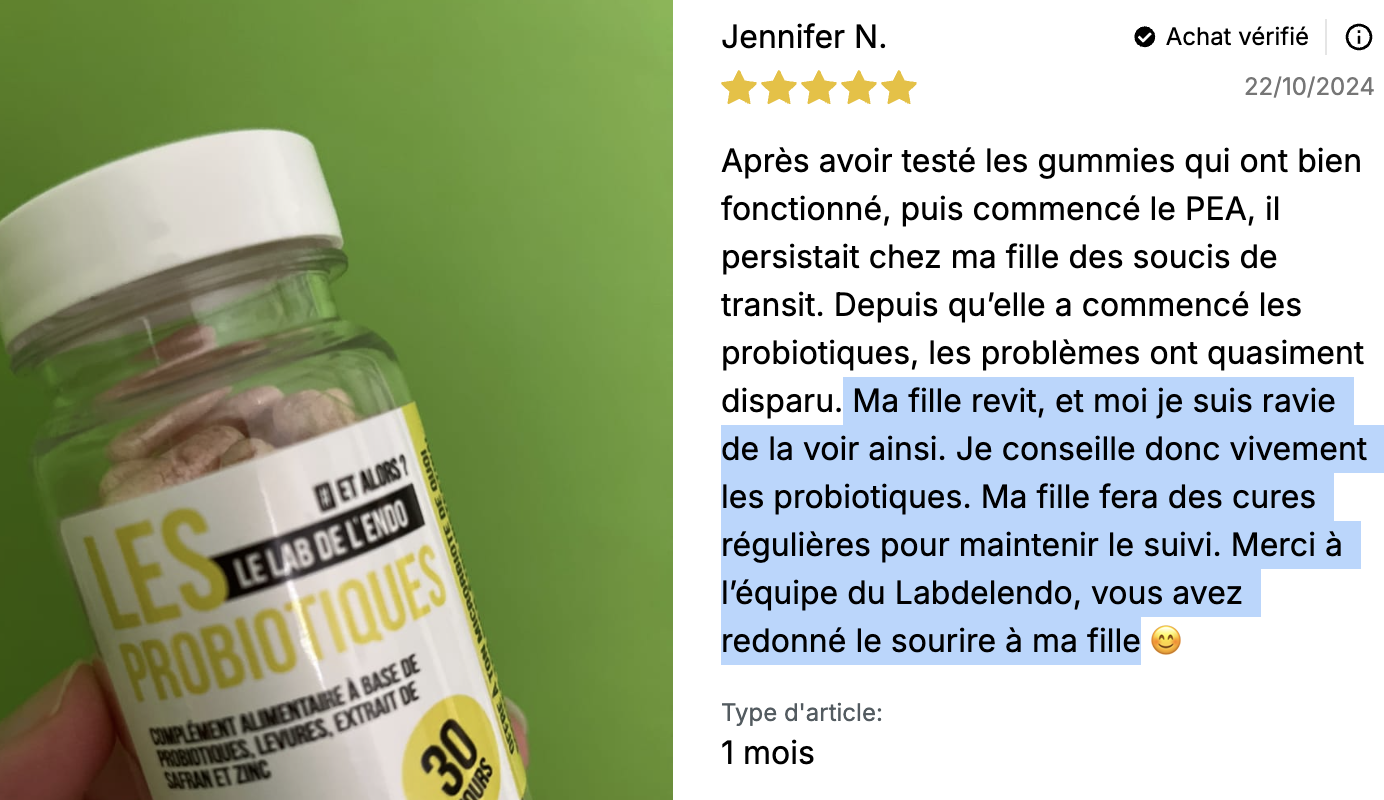Select the fourth rating star

coord(858,88)
